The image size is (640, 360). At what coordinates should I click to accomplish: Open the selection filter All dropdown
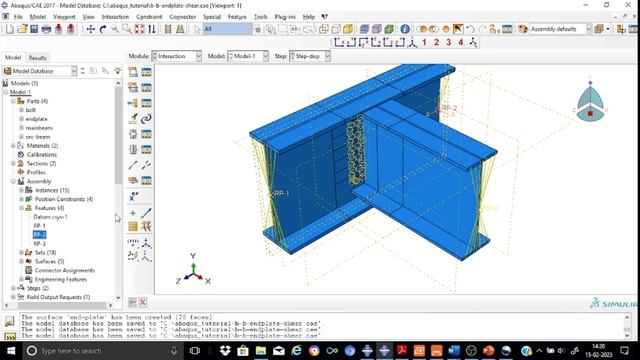coord(227,29)
